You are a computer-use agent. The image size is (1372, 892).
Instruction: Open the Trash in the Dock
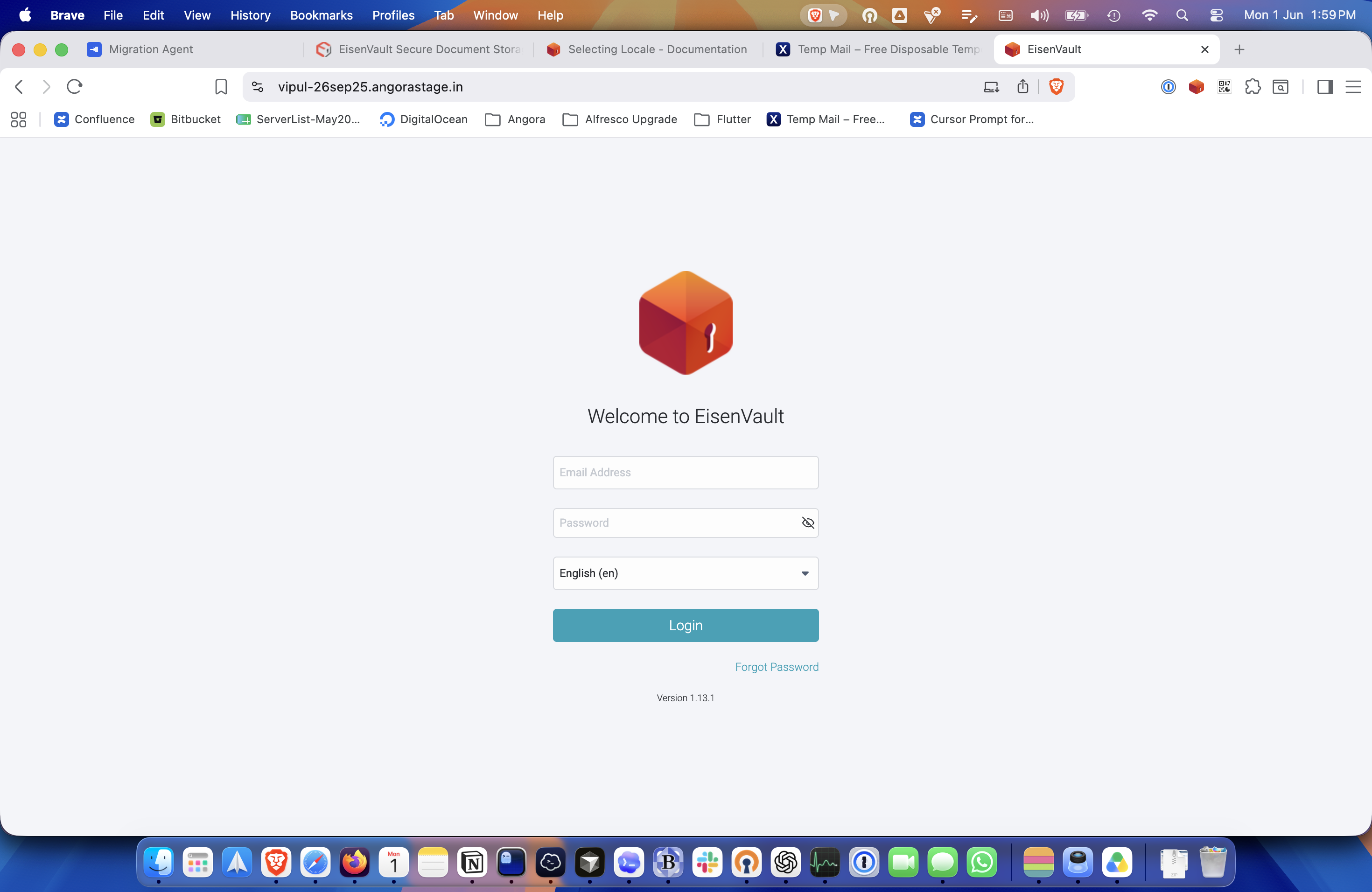click(1212, 863)
